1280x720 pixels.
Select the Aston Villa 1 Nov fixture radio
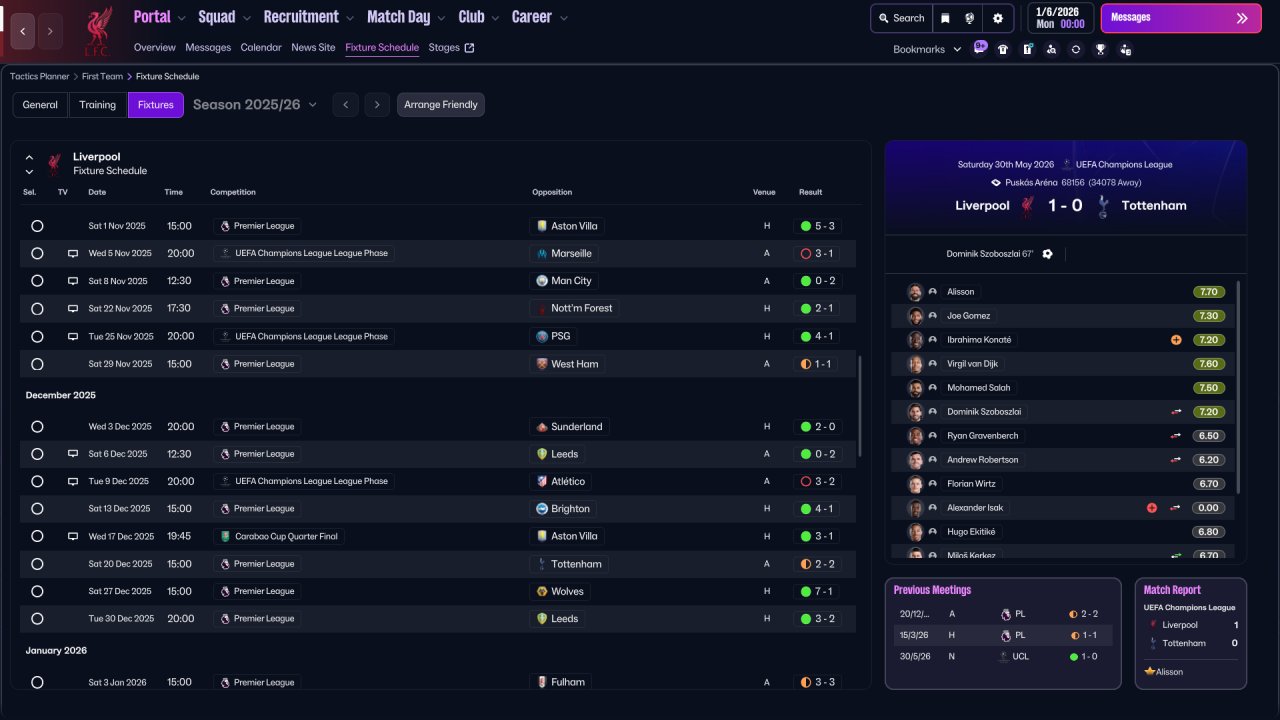pos(37,226)
